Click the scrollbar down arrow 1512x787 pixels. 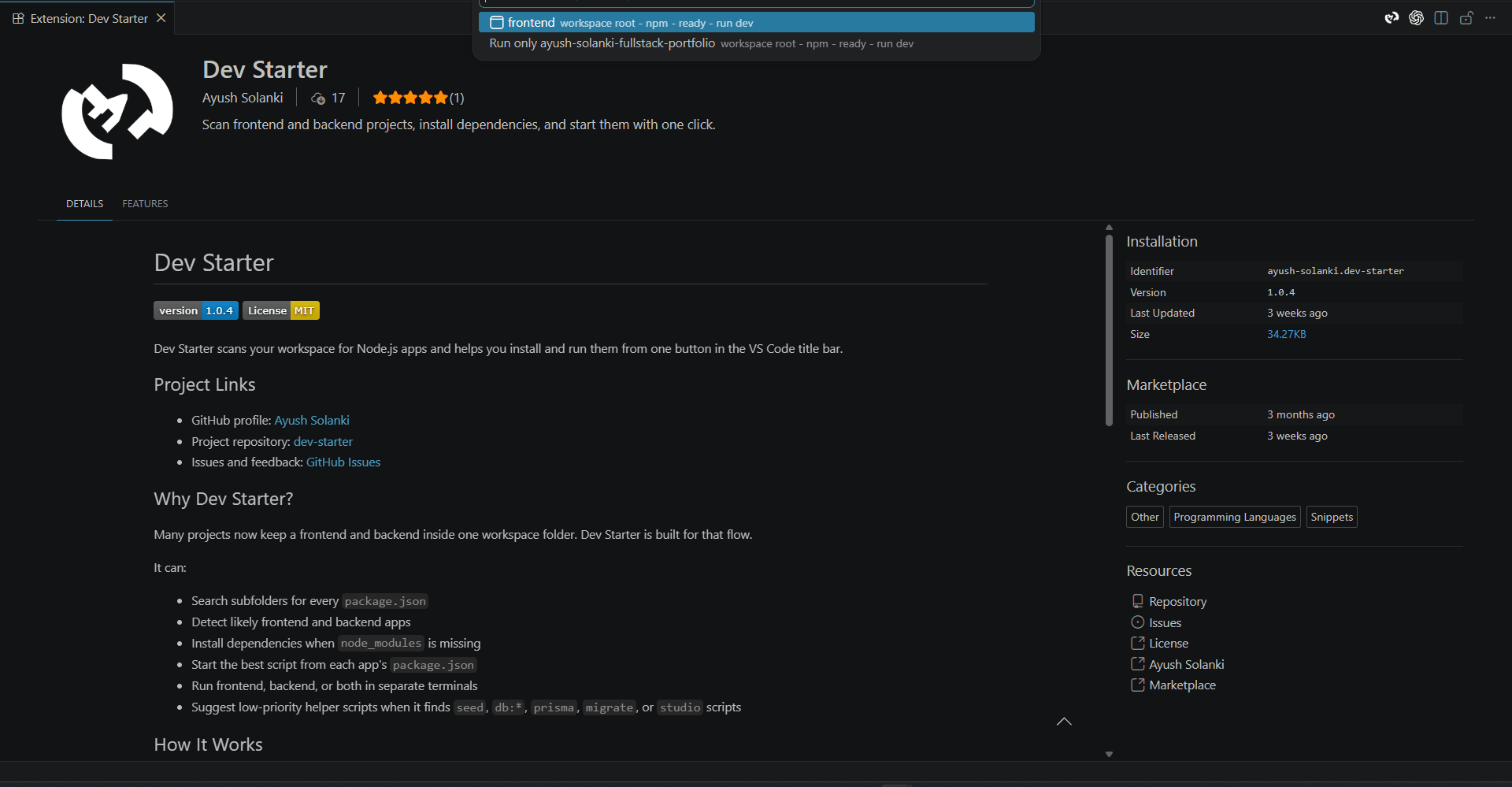(1109, 755)
